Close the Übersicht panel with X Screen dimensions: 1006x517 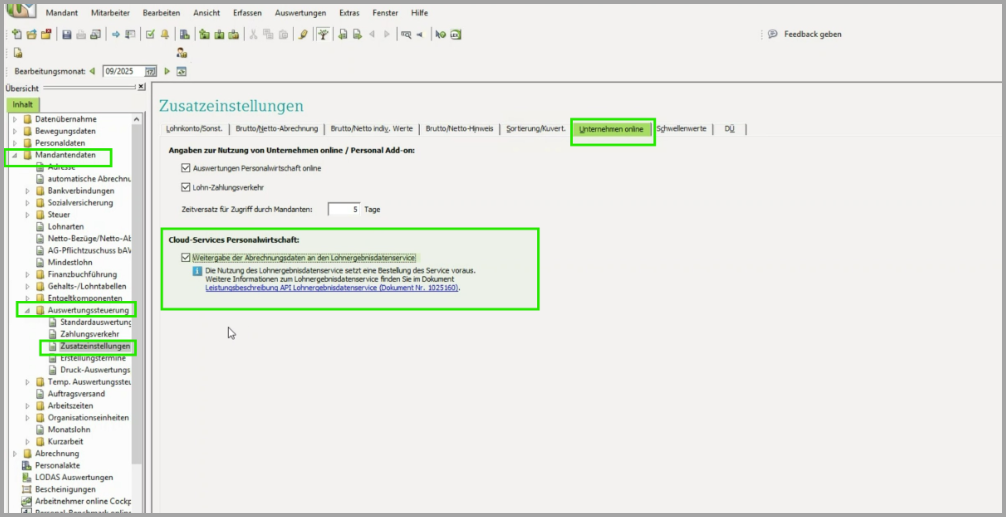coord(141,87)
